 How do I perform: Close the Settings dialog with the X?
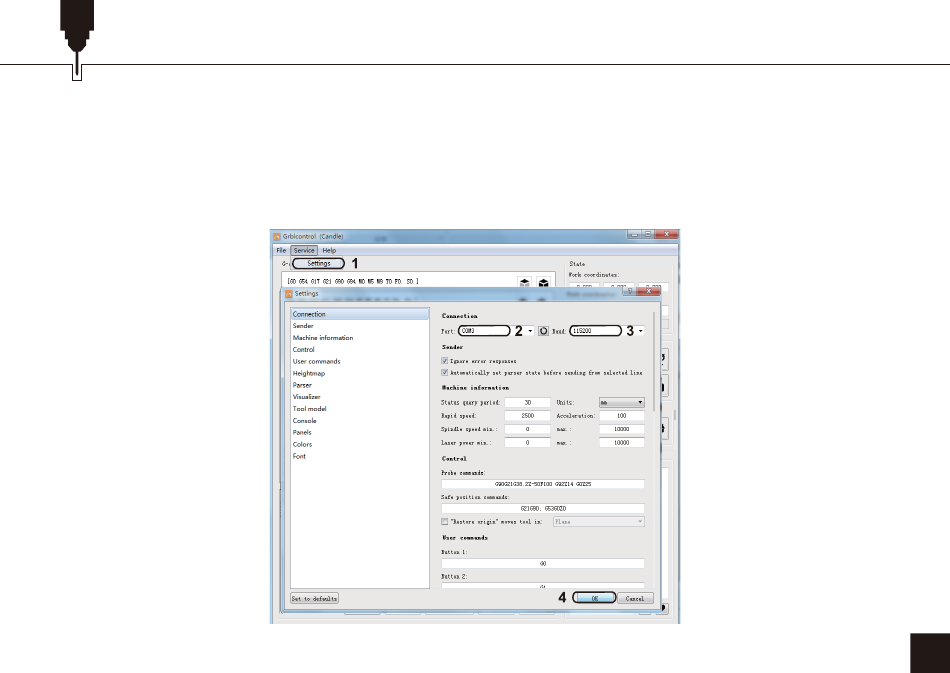tap(648, 292)
